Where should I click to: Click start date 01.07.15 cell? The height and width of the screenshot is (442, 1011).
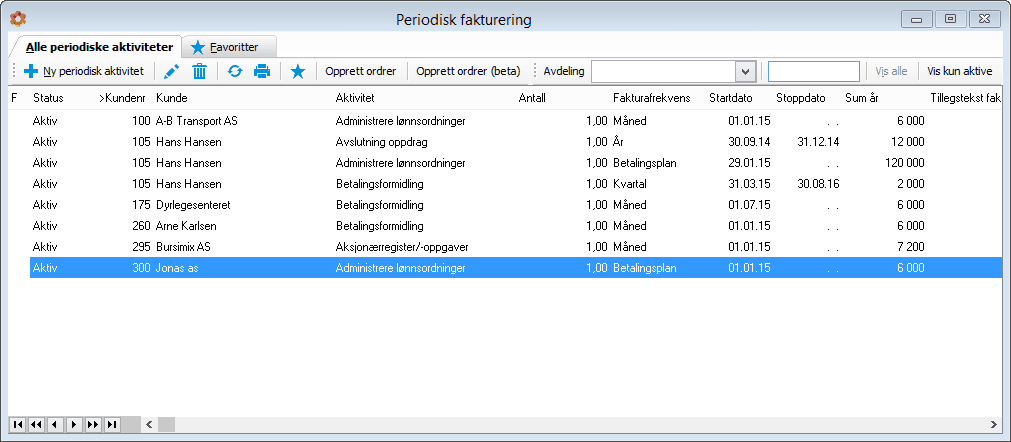[749, 205]
